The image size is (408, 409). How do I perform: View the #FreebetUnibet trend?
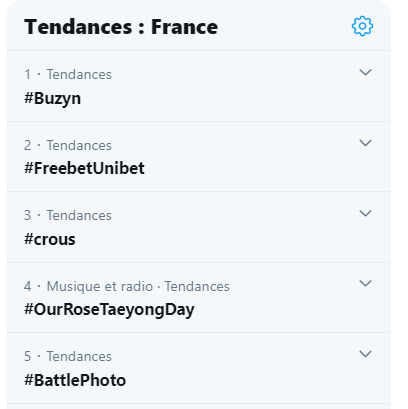tap(84, 168)
